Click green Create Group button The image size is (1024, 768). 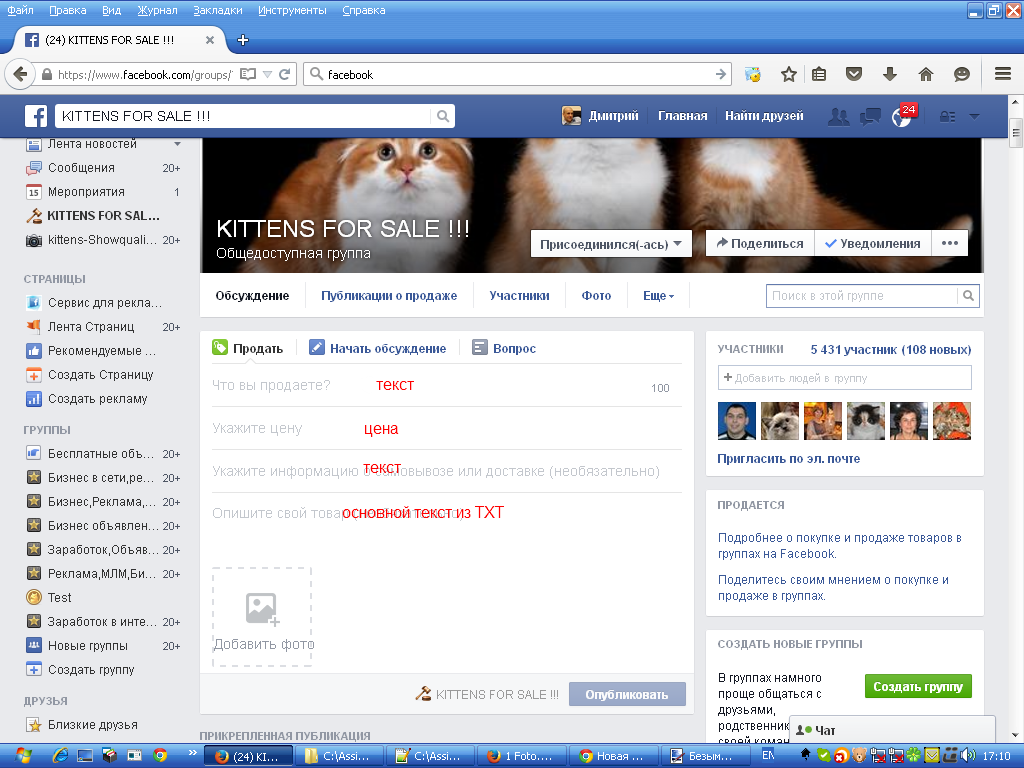point(918,686)
